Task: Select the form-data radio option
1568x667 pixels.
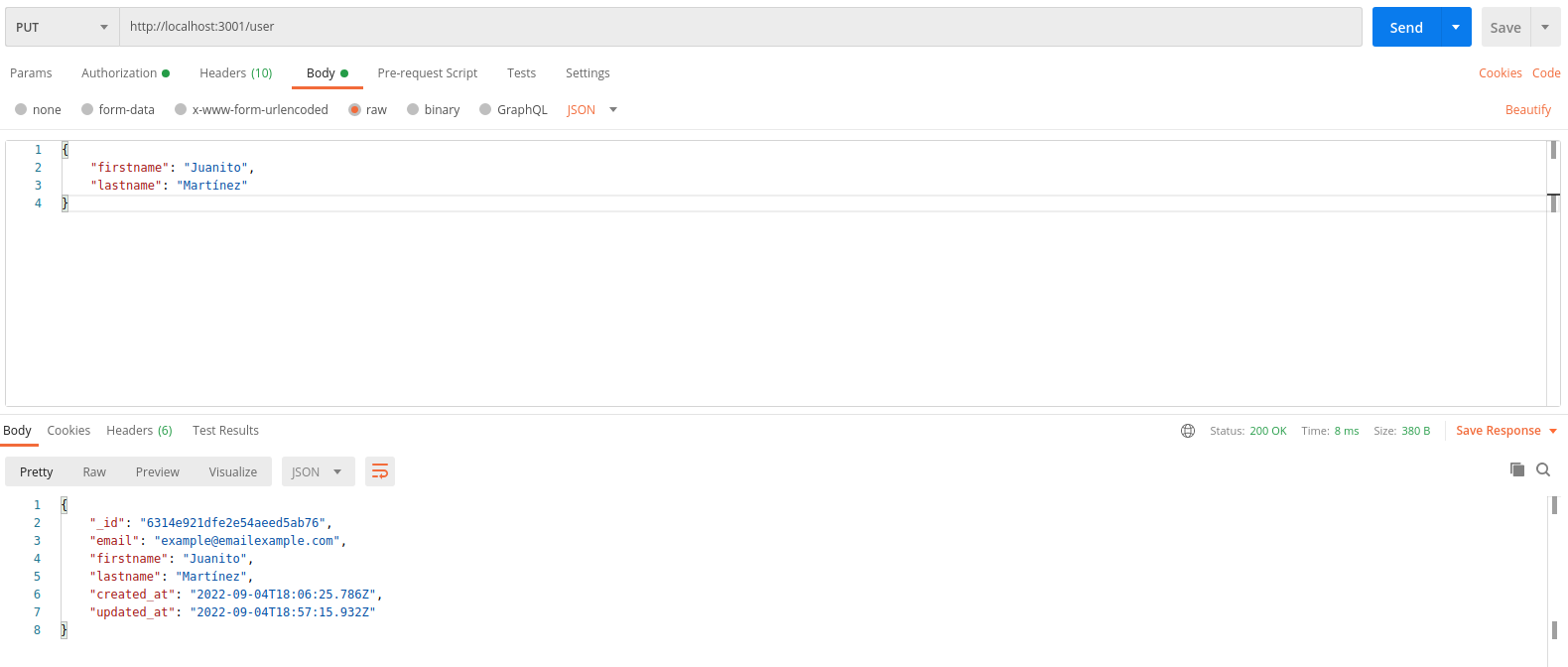Action: click(x=87, y=110)
